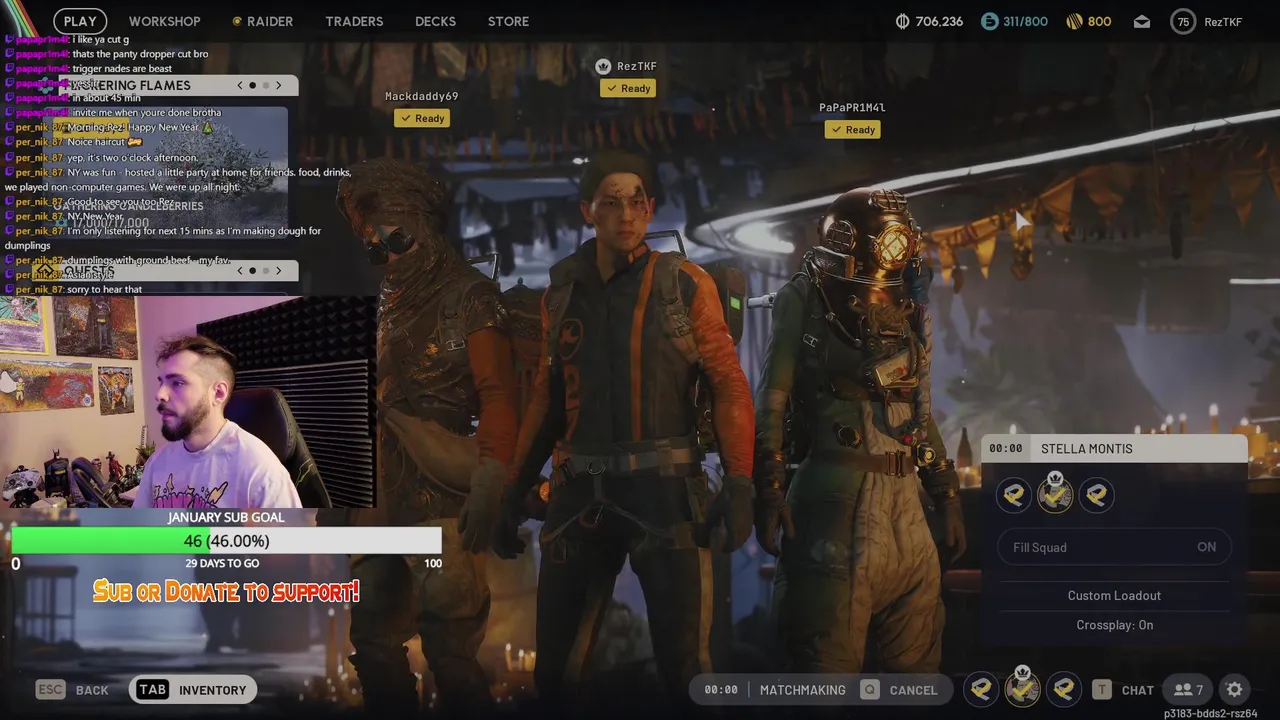Click the ESC key icon
Viewport: 1280px width, 720px height.
pos(50,689)
